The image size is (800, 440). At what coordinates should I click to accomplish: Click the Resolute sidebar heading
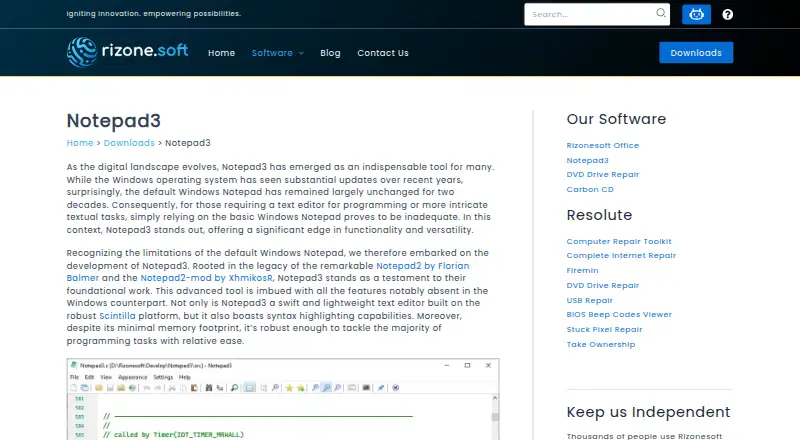pyautogui.click(x=599, y=215)
